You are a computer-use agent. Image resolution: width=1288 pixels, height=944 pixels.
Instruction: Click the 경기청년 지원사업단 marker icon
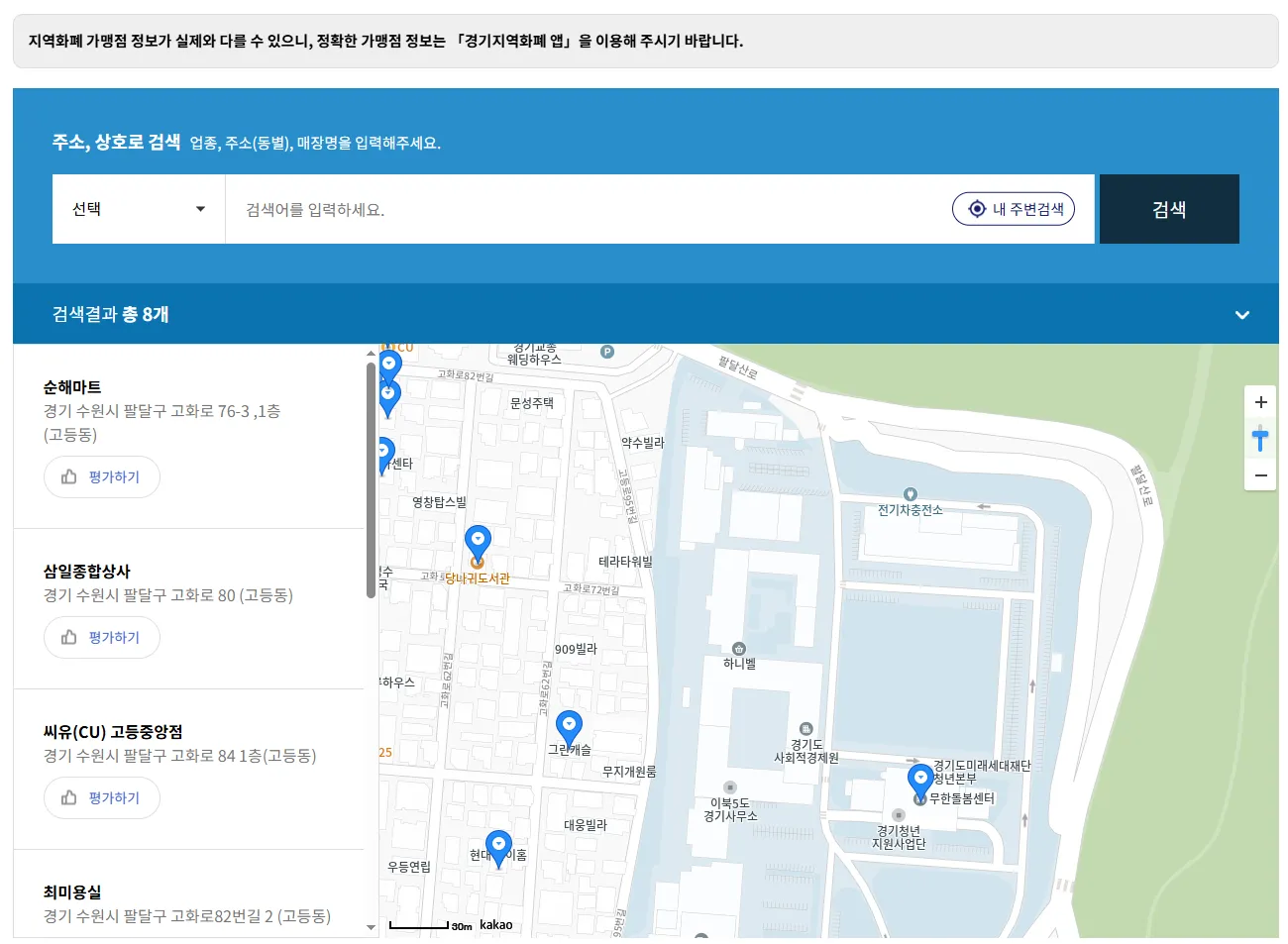[x=899, y=815]
